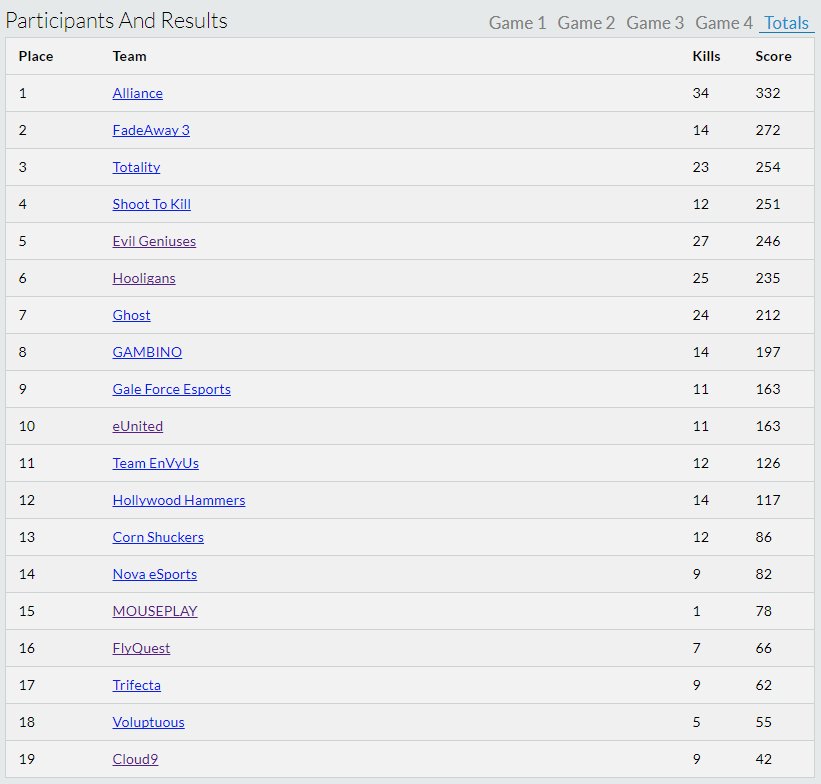Open the Gale Force Esports link
821x784 pixels.
171,389
